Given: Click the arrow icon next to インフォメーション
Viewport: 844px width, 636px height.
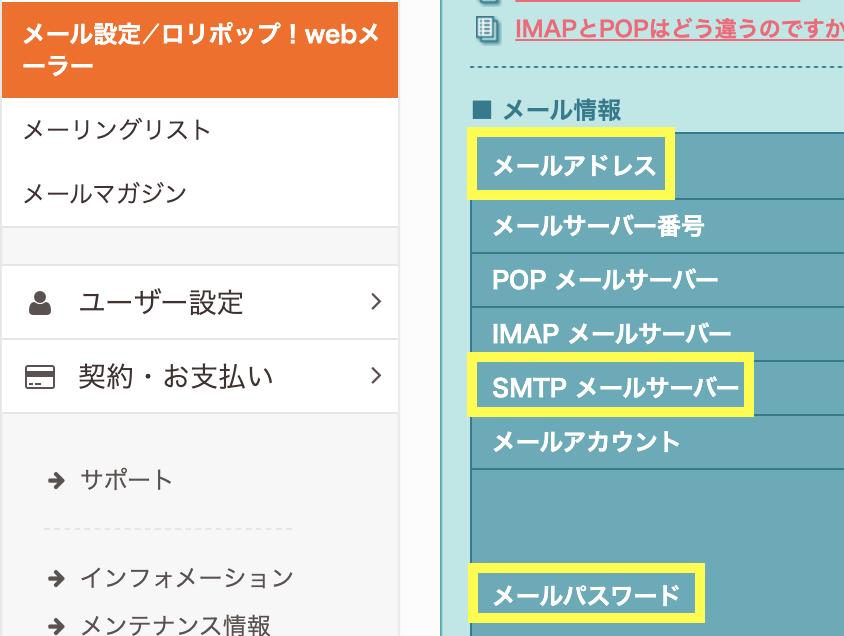Looking at the screenshot, I should [x=56, y=578].
